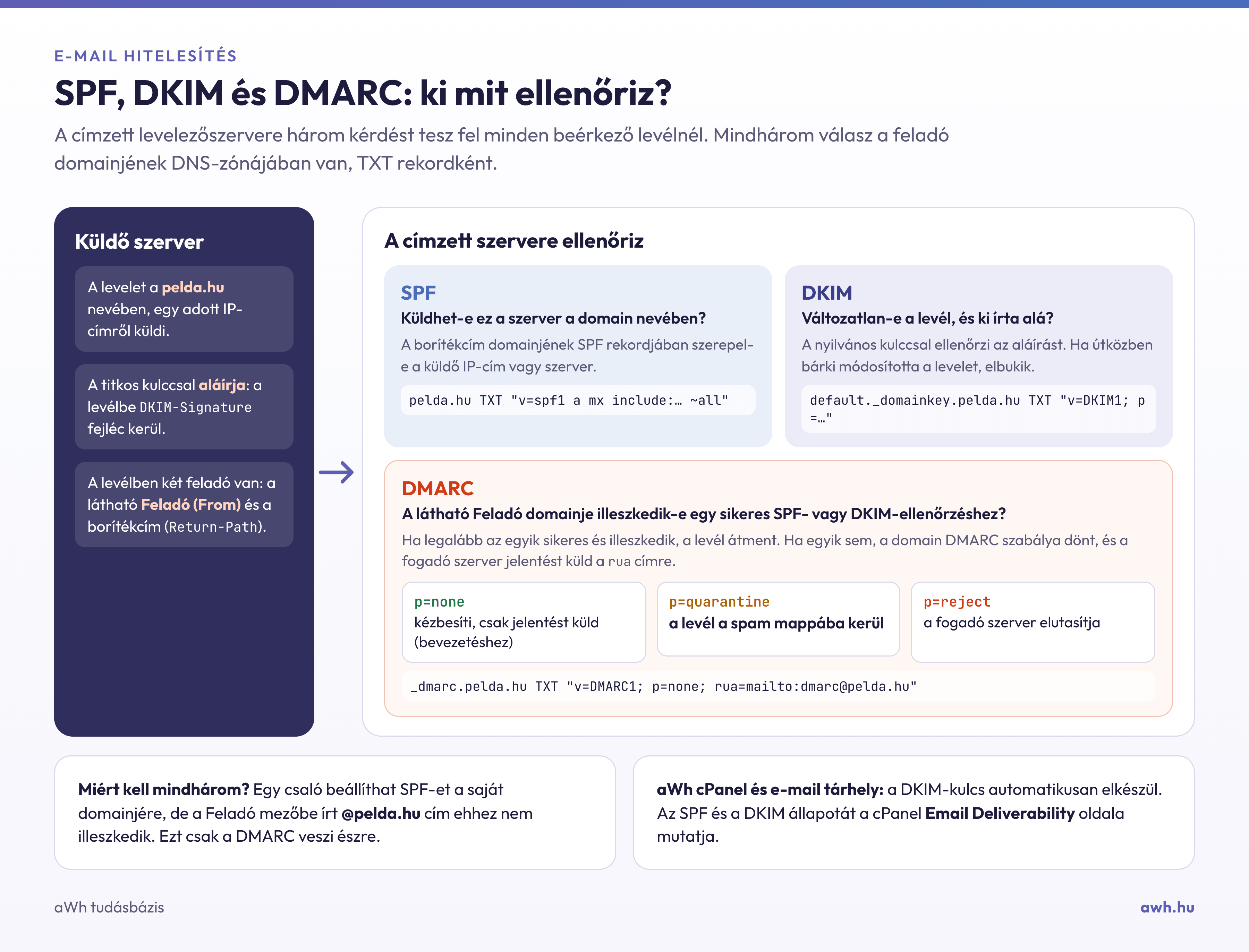Image resolution: width=1249 pixels, height=952 pixels.
Task: Click the 'default._domainkey.pelda.hu' DKIM record code
Action: pos(979,409)
